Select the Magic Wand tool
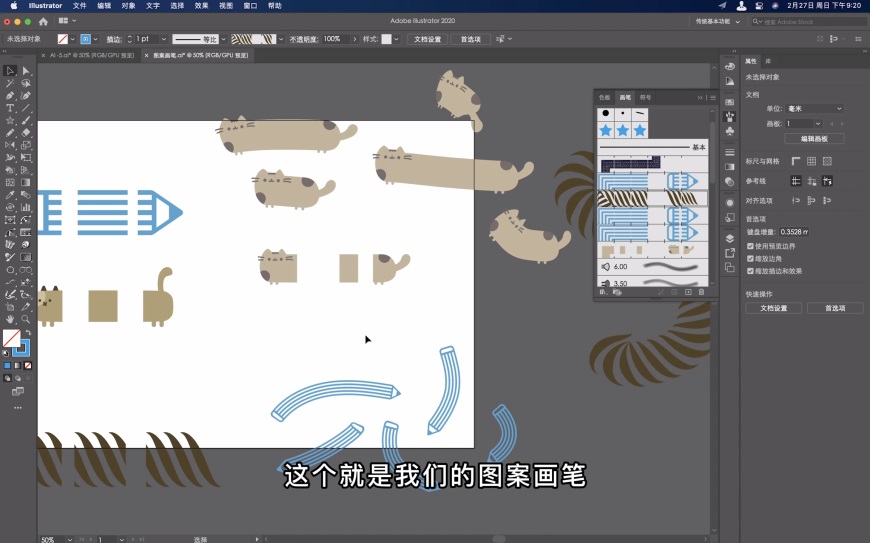 coord(10,83)
